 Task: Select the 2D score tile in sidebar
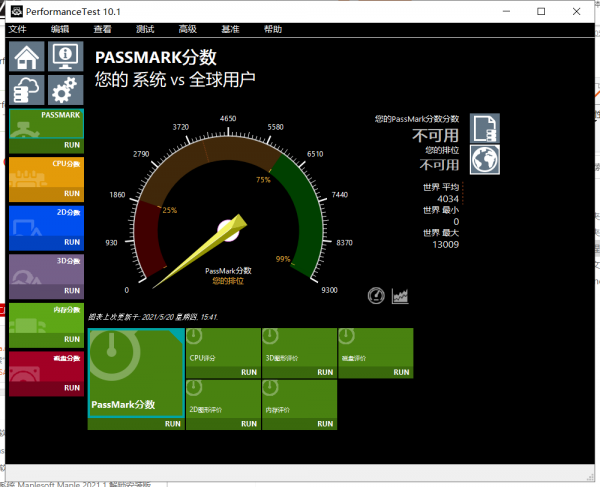(46, 221)
